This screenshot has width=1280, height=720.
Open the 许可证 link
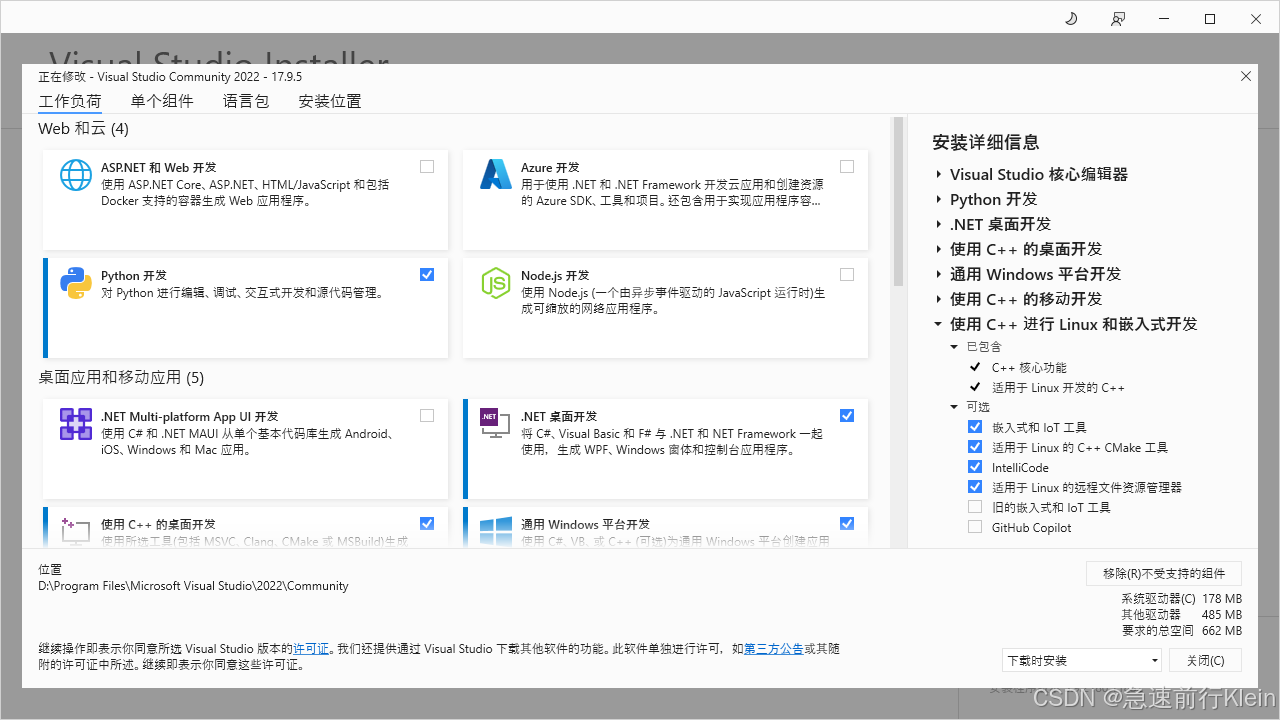click(x=311, y=649)
